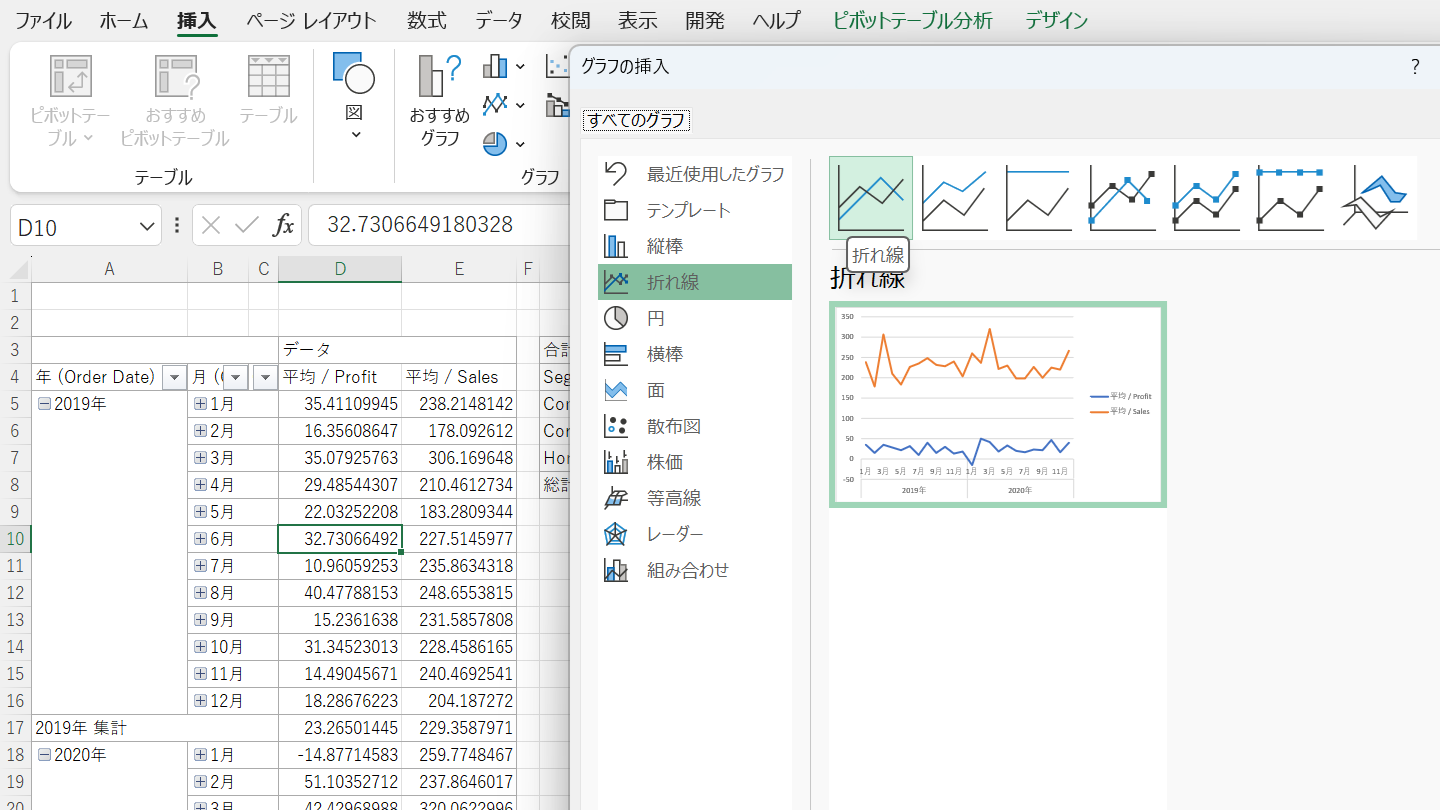Select the 平均 / Sales header cell
1440x810 pixels.
pyautogui.click(x=459, y=377)
